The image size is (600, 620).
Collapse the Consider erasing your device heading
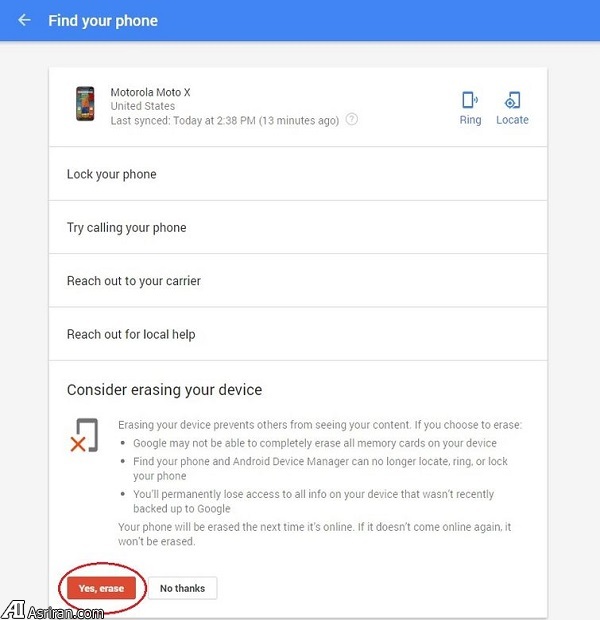click(x=164, y=390)
